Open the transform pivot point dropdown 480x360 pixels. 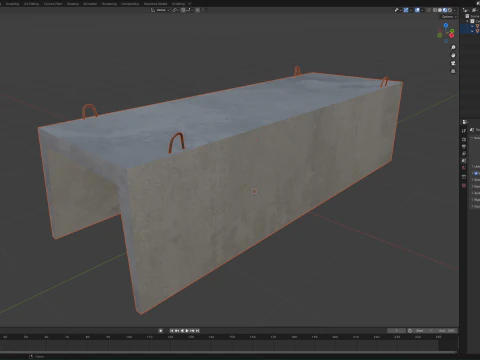(x=175, y=10)
